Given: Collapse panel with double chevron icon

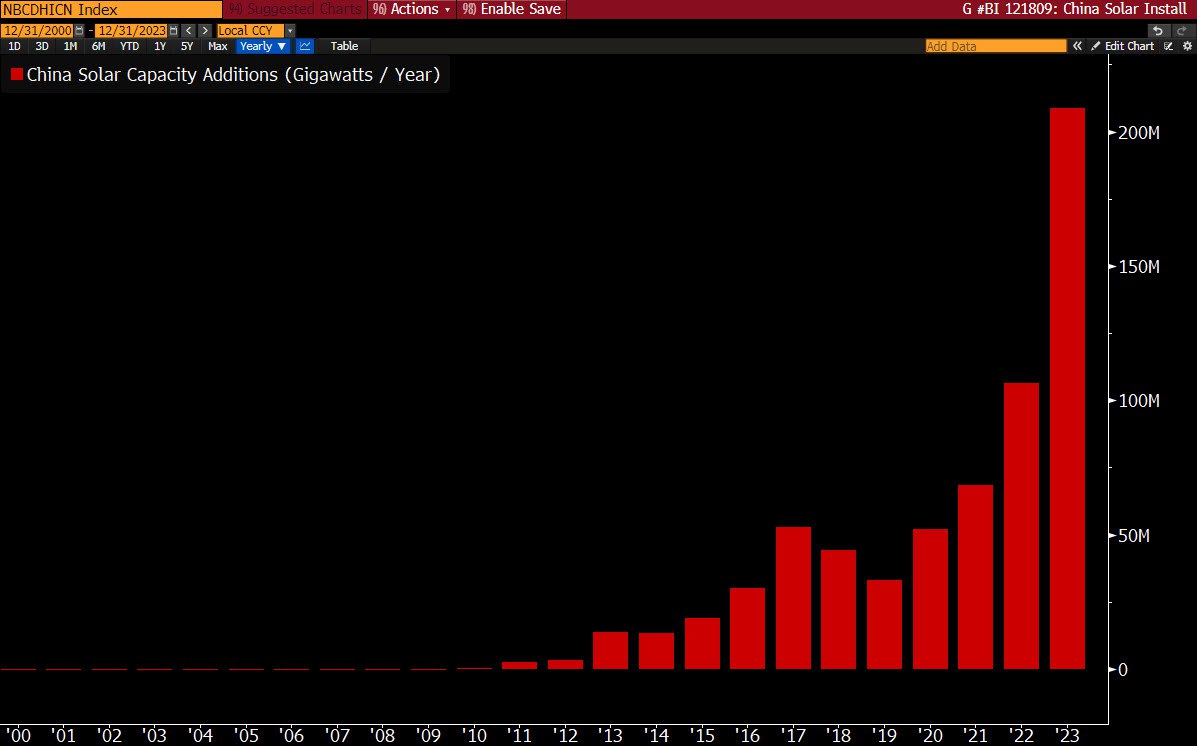Looking at the screenshot, I should click(1077, 47).
